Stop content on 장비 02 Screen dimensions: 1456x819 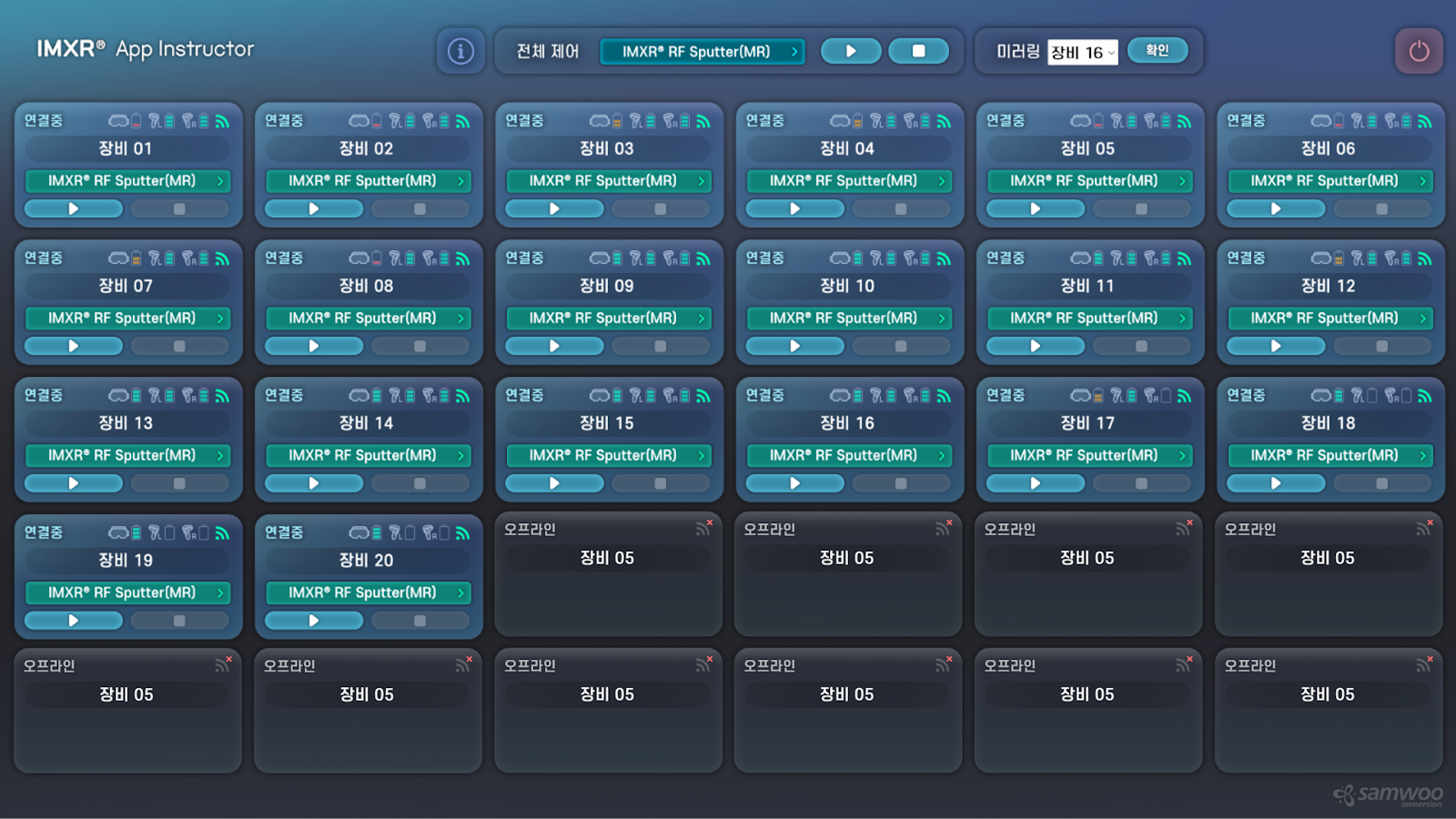click(x=420, y=209)
